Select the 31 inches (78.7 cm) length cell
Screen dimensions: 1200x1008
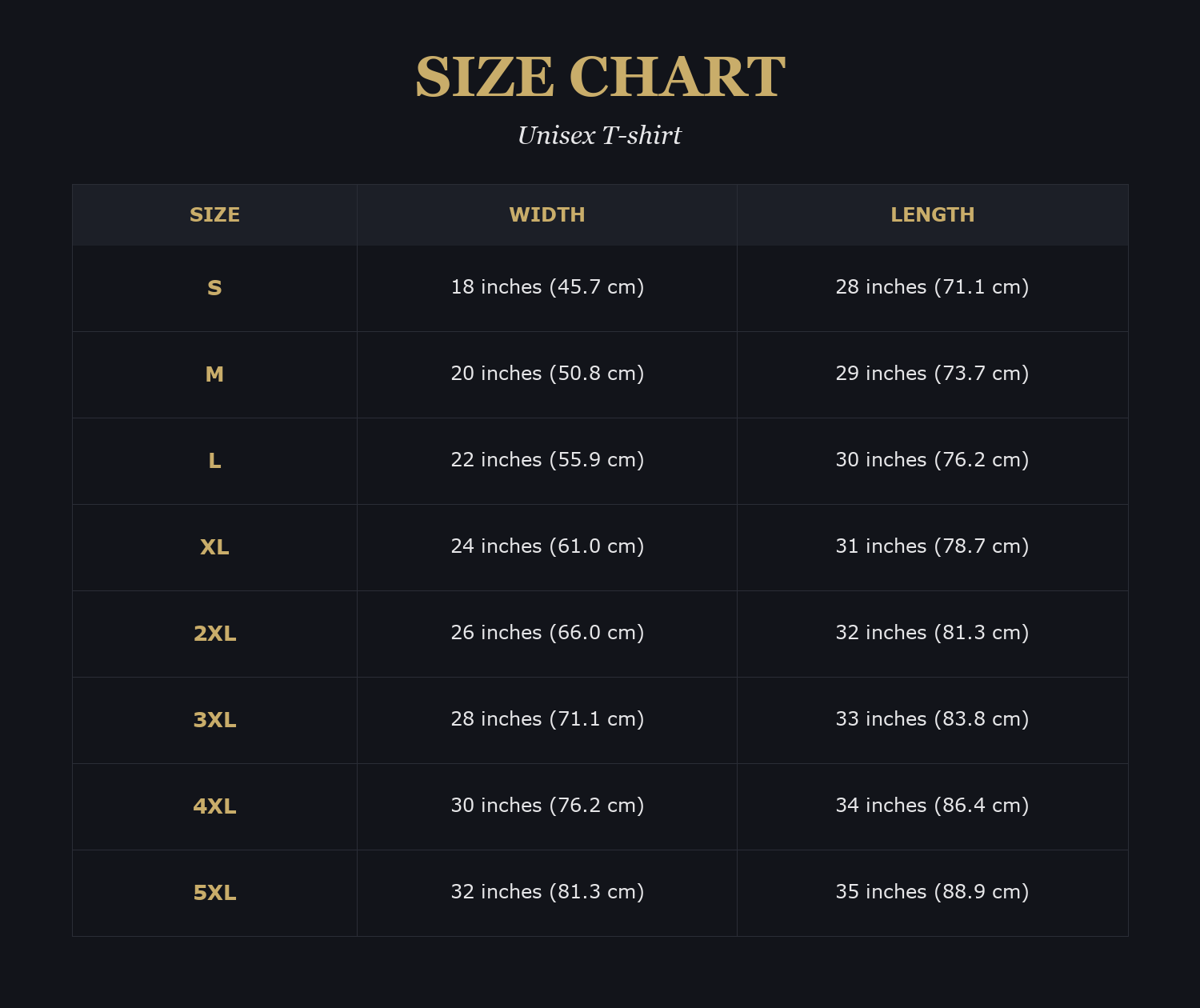[933, 548]
